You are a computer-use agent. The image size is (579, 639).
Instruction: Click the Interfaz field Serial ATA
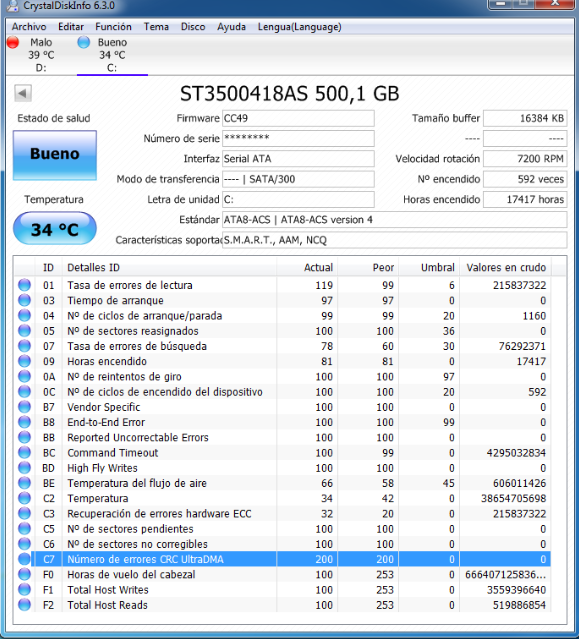pos(298,159)
